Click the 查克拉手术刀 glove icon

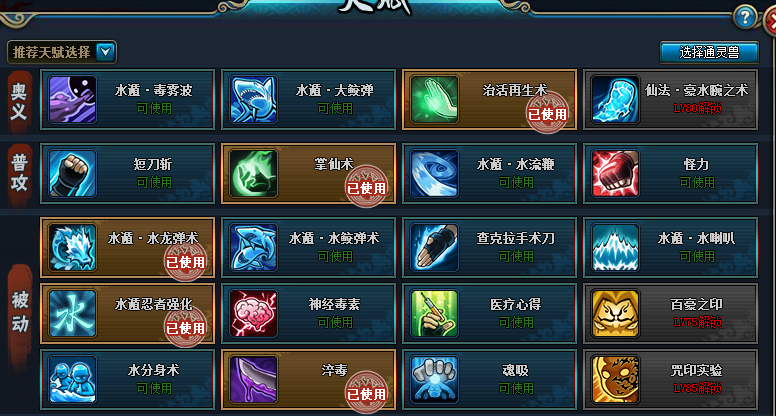[x=435, y=247]
